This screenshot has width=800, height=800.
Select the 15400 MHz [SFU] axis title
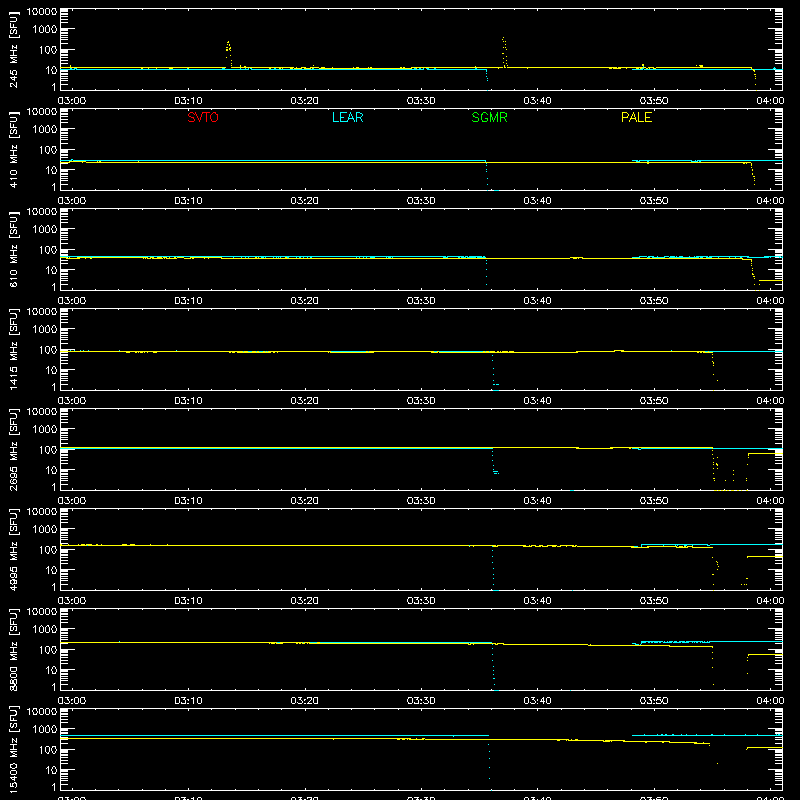coord(14,749)
